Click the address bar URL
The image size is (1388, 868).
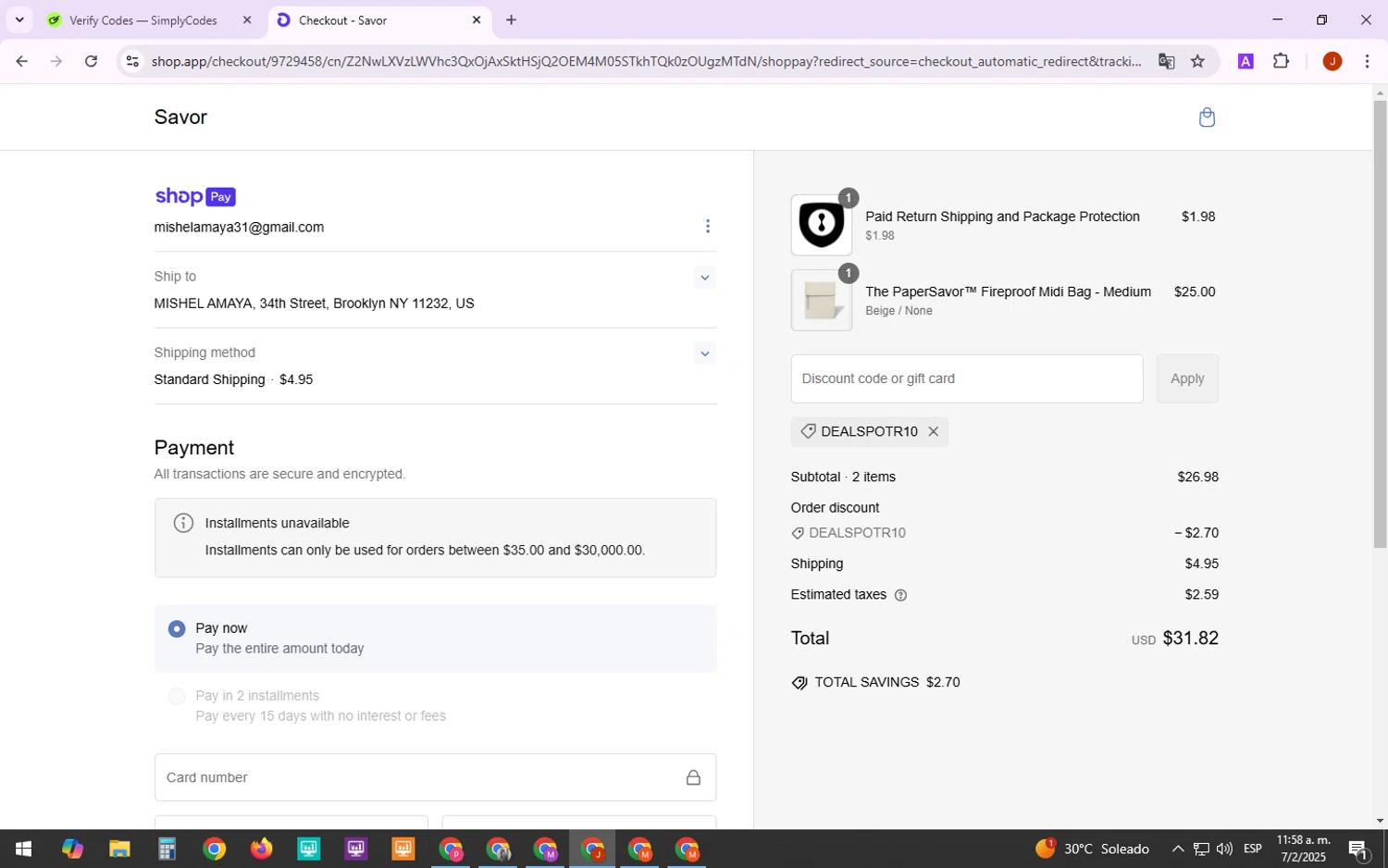[x=646, y=61]
